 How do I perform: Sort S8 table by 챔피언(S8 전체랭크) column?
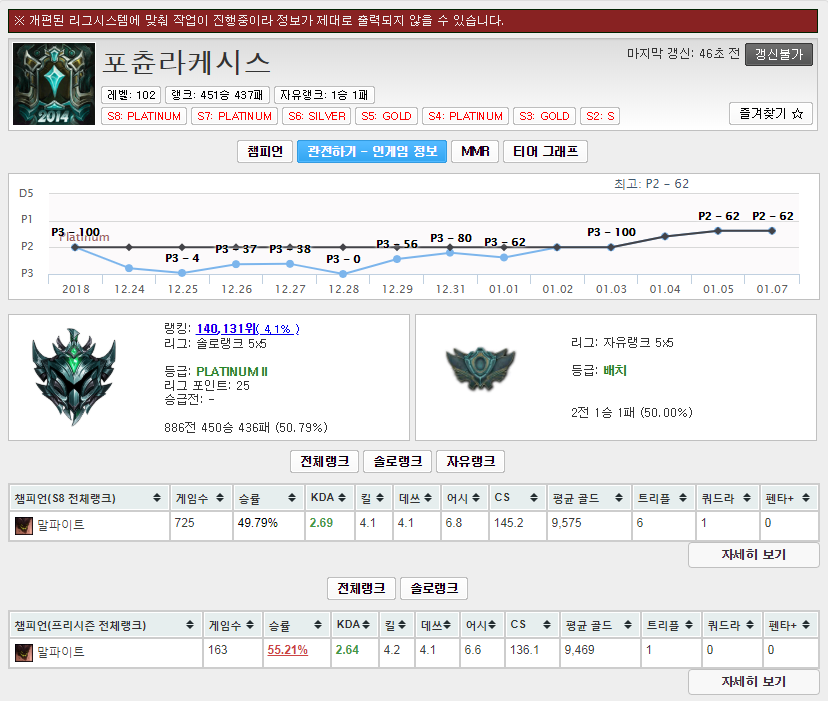tap(89, 498)
